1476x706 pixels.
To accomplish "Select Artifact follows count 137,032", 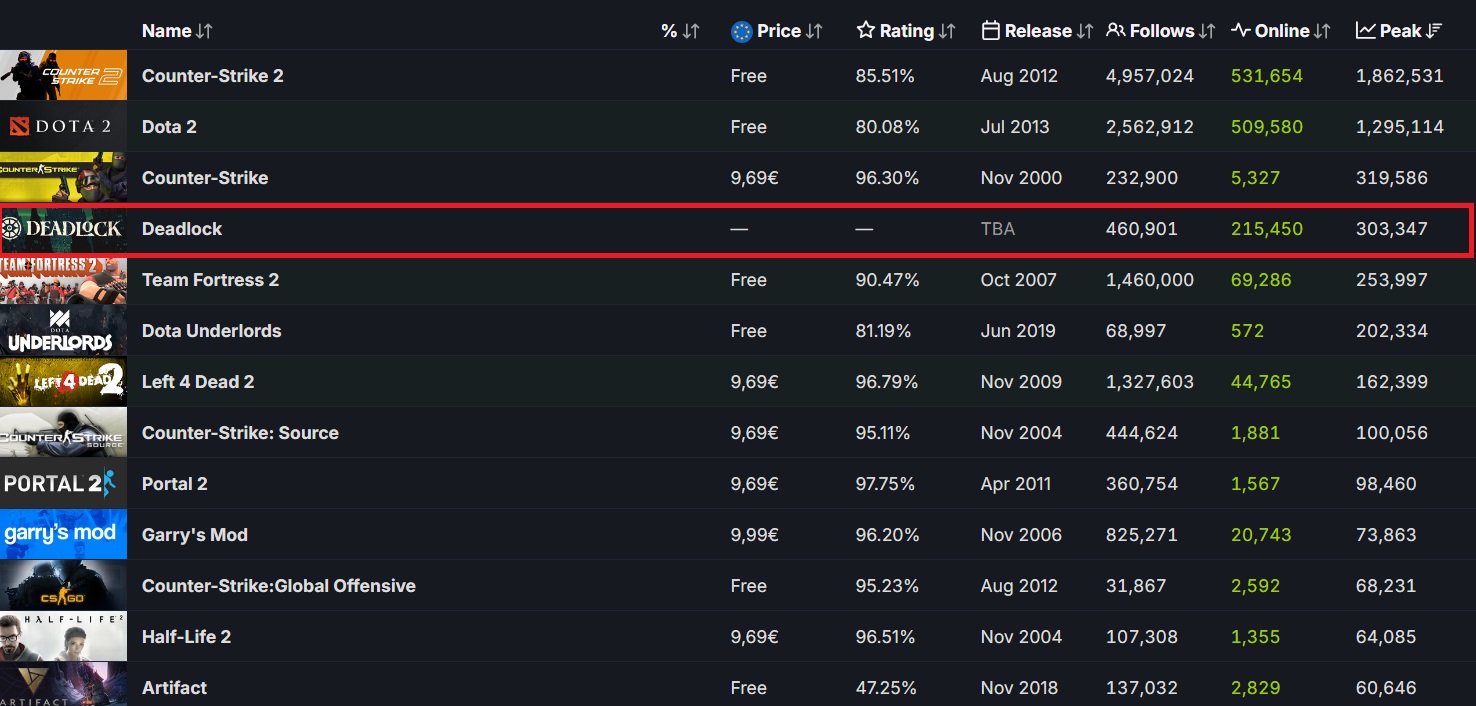I will (x=1142, y=688).
